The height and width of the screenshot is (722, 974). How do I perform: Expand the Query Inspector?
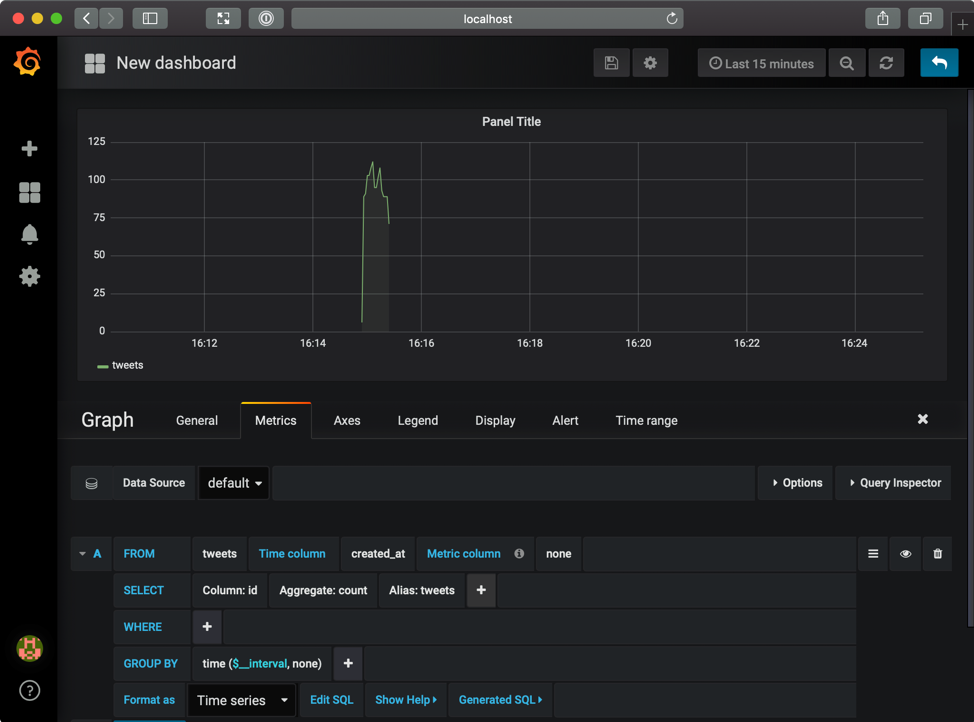point(895,483)
